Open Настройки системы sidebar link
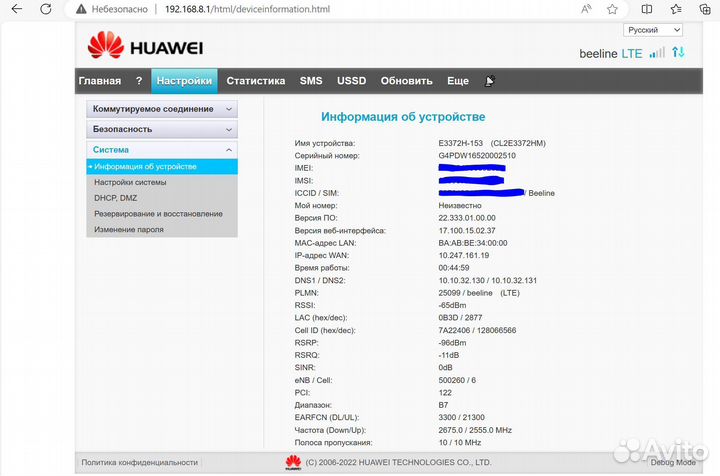The width and height of the screenshot is (720, 476). [130, 182]
